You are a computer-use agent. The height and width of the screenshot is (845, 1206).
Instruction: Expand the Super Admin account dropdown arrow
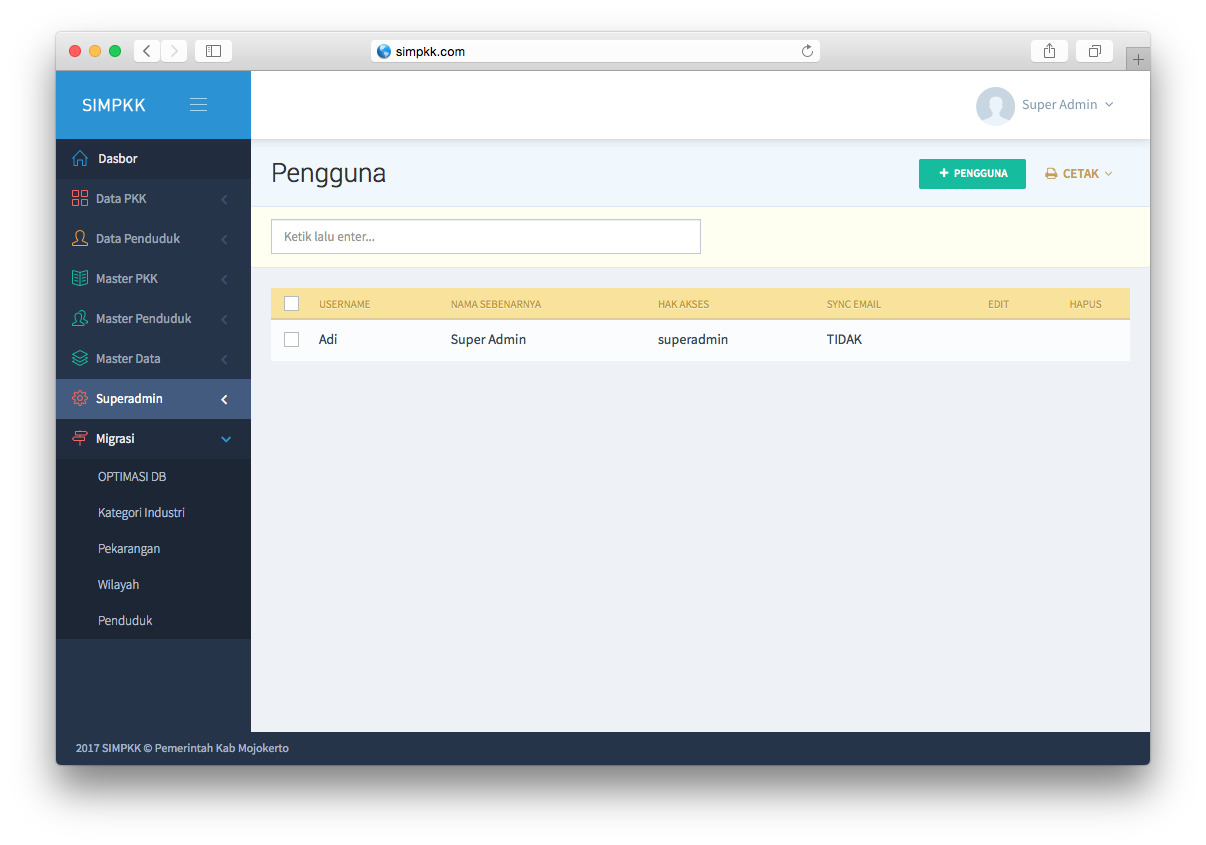[1109, 105]
